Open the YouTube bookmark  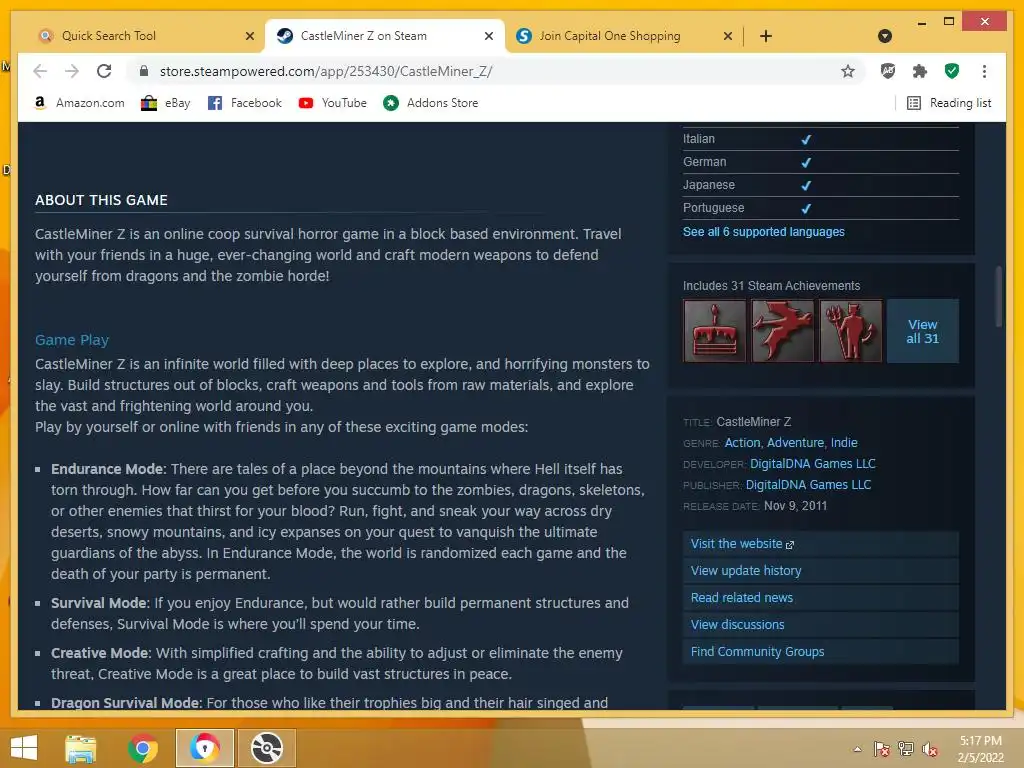[332, 103]
